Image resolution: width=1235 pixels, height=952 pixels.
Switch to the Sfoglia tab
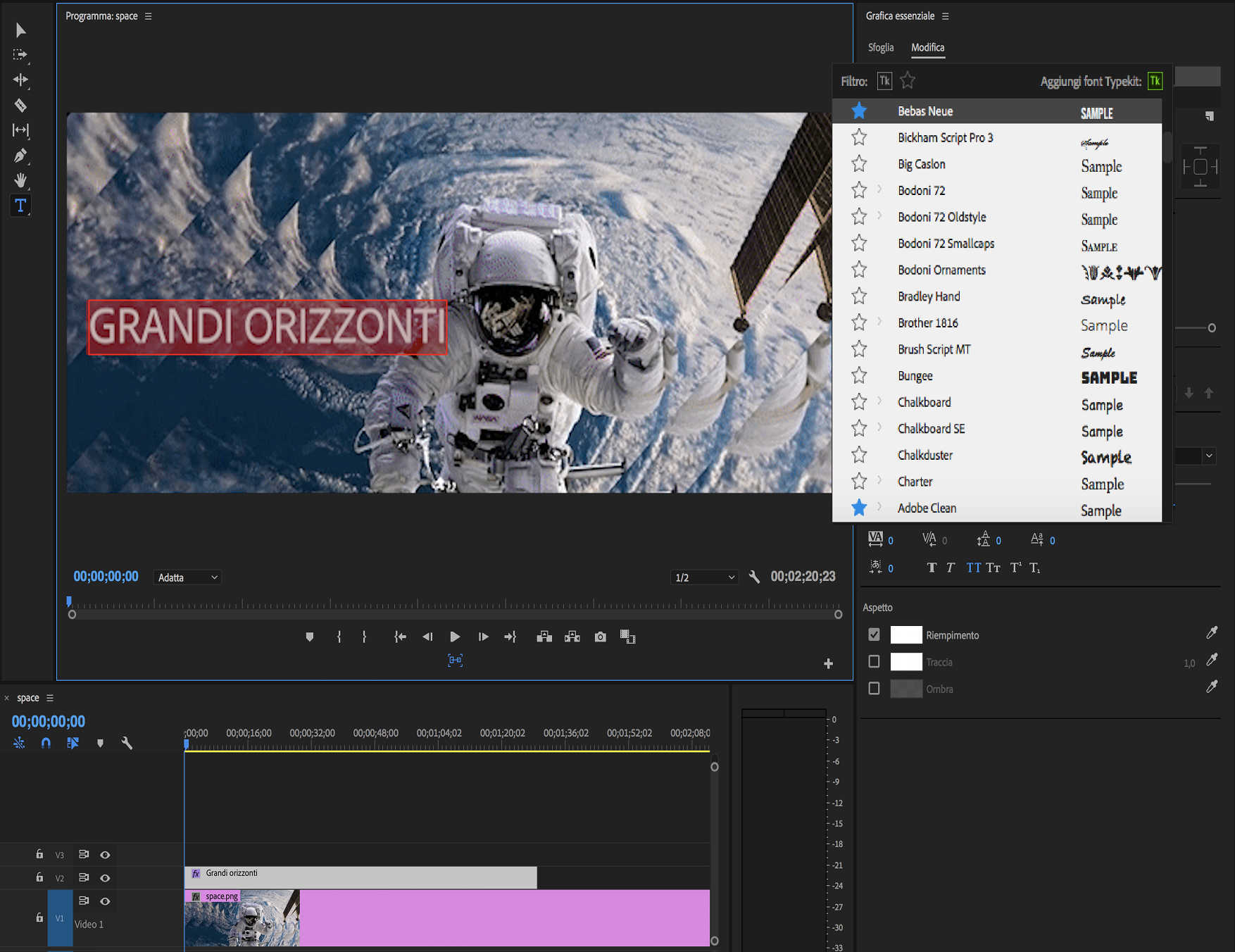[x=880, y=47]
